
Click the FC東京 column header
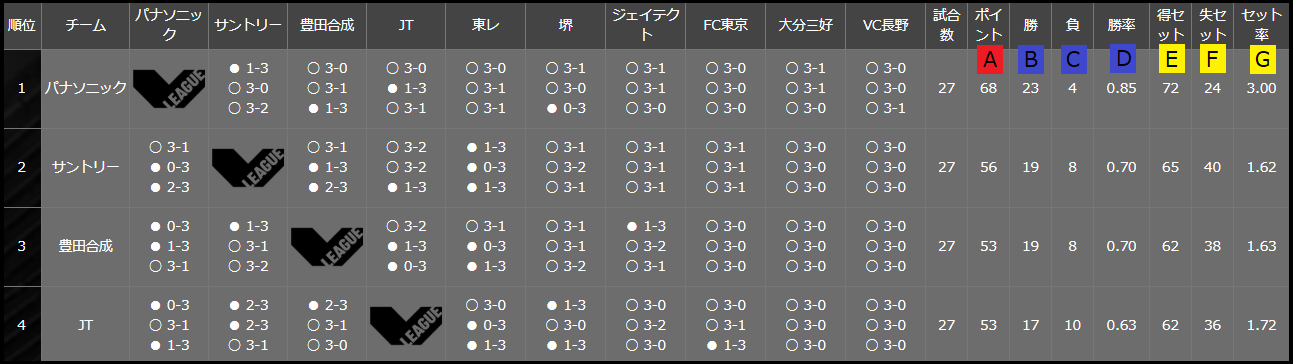(x=724, y=26)
